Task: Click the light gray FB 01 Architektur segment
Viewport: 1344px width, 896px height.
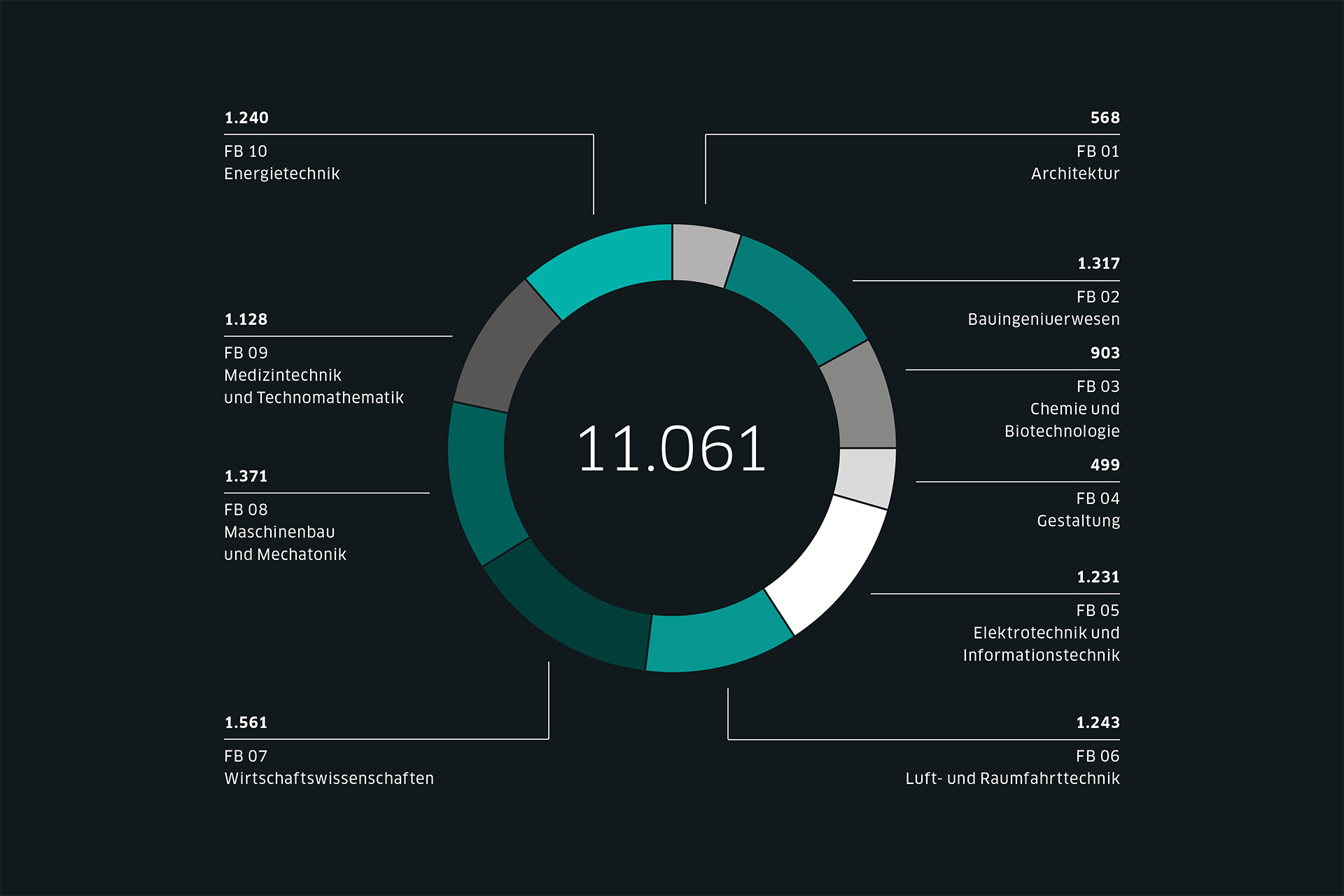Action: [705, 255]
